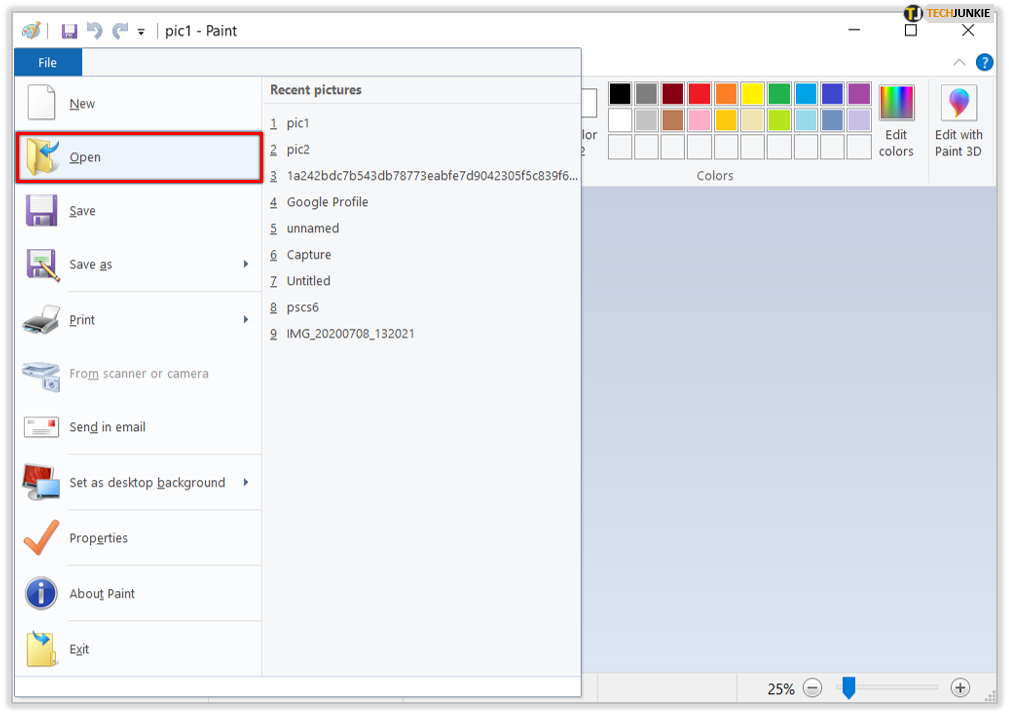
Task: Expand Save as submenu arrow
Action: coord(246,265)
